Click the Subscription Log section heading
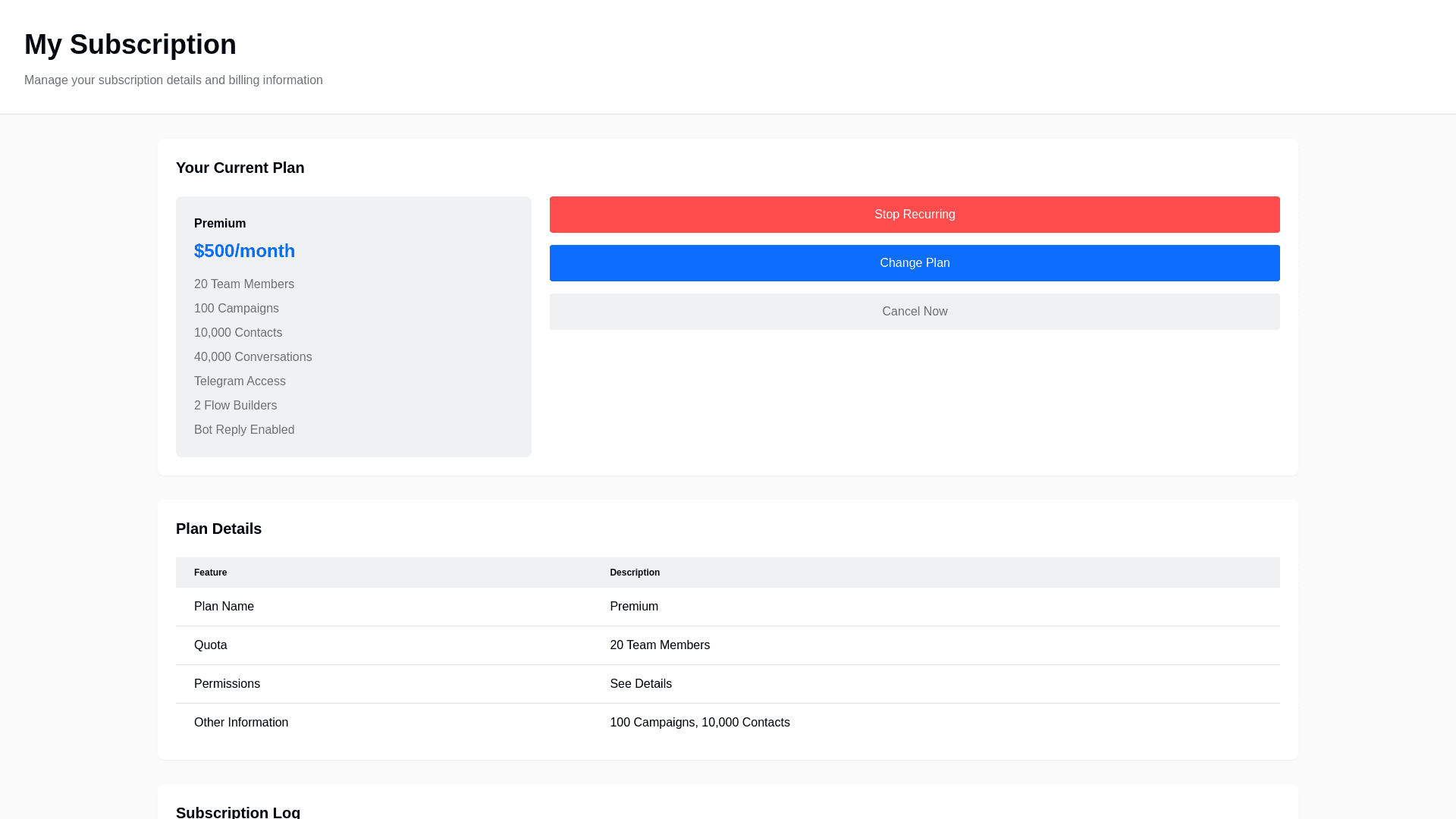The image size is (1456, 819). pyautogui.click(x=238, y=811)
